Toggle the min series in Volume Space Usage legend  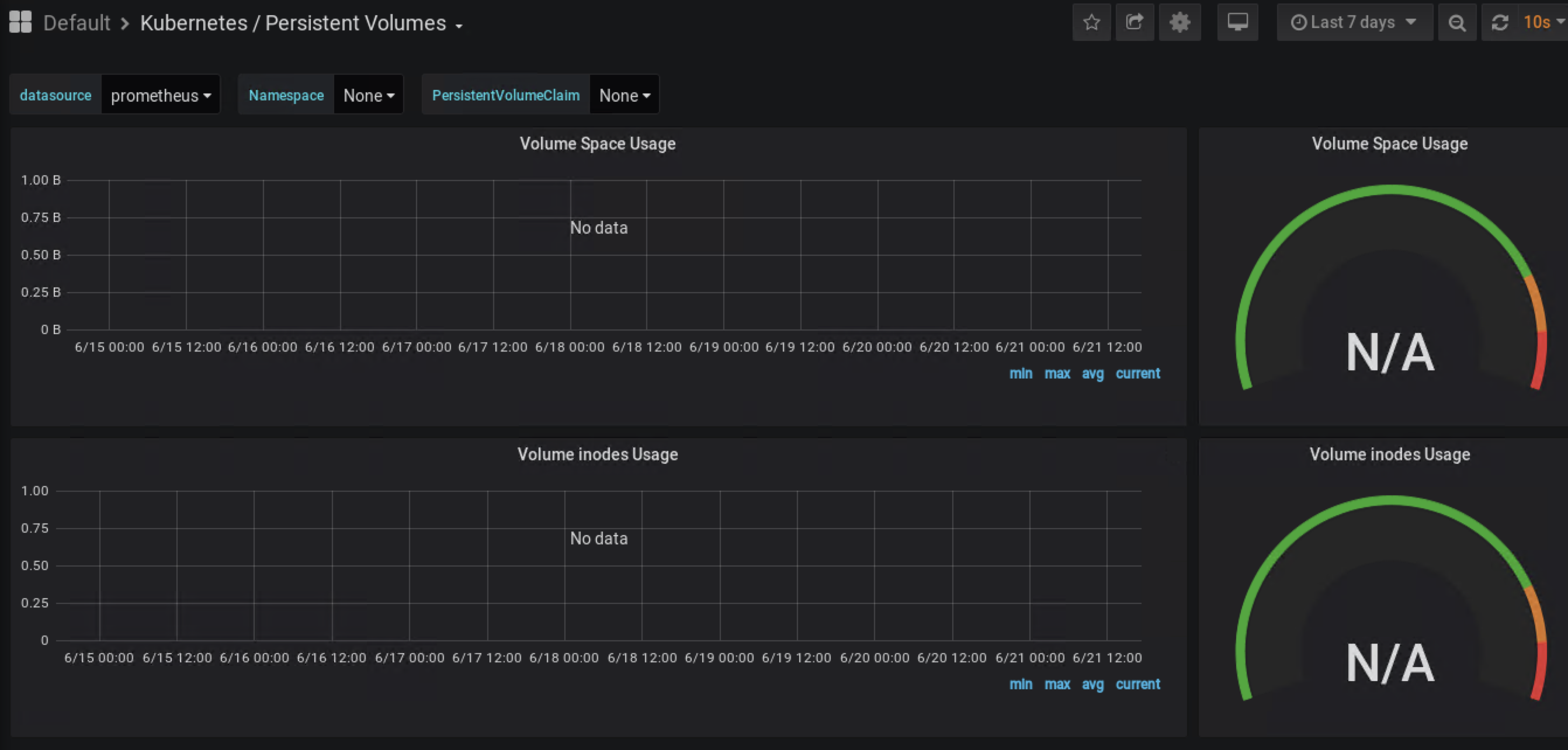click(1021, 373)
